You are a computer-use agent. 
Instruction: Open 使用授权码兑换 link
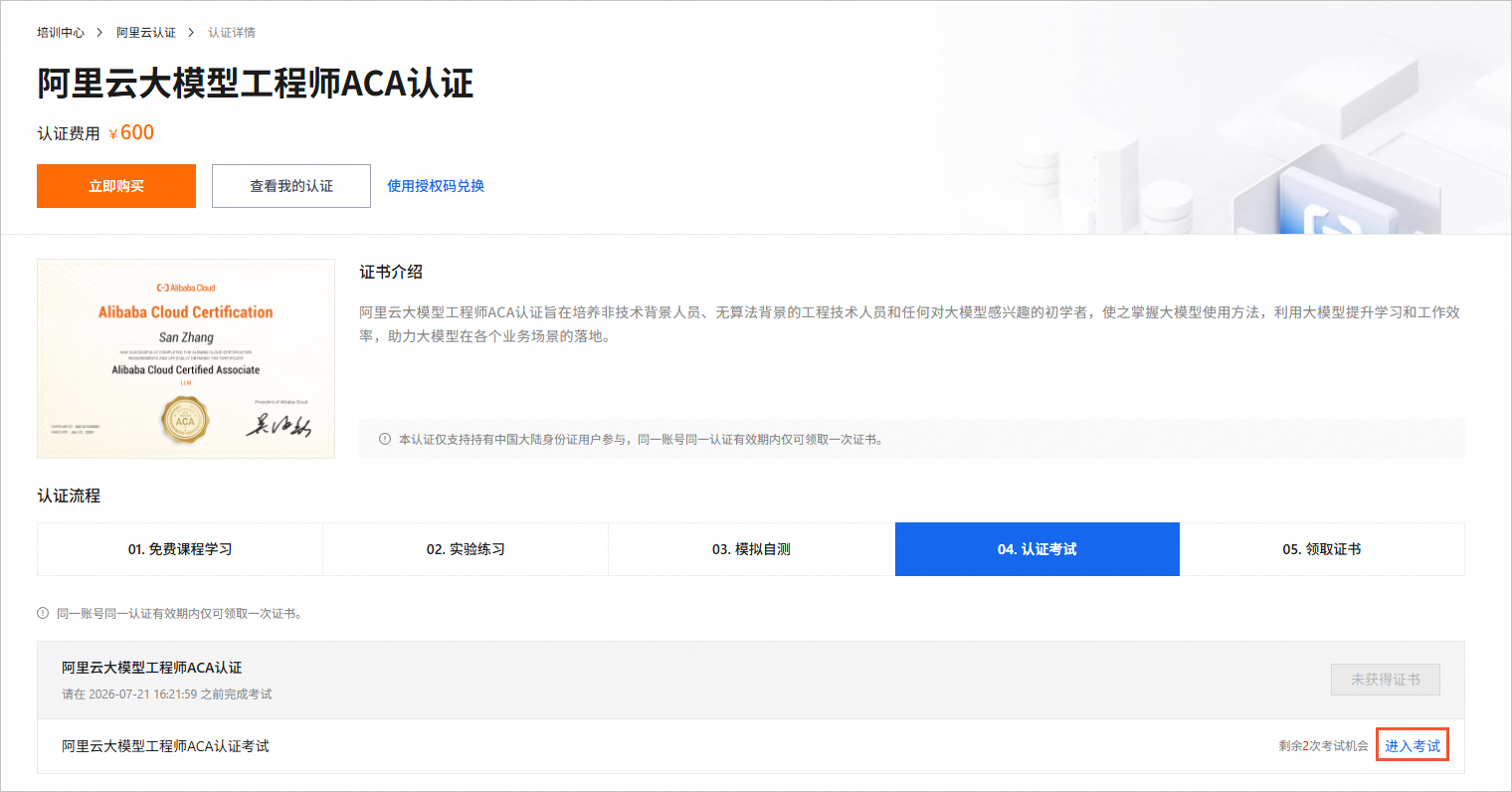[x=436, y=186]
